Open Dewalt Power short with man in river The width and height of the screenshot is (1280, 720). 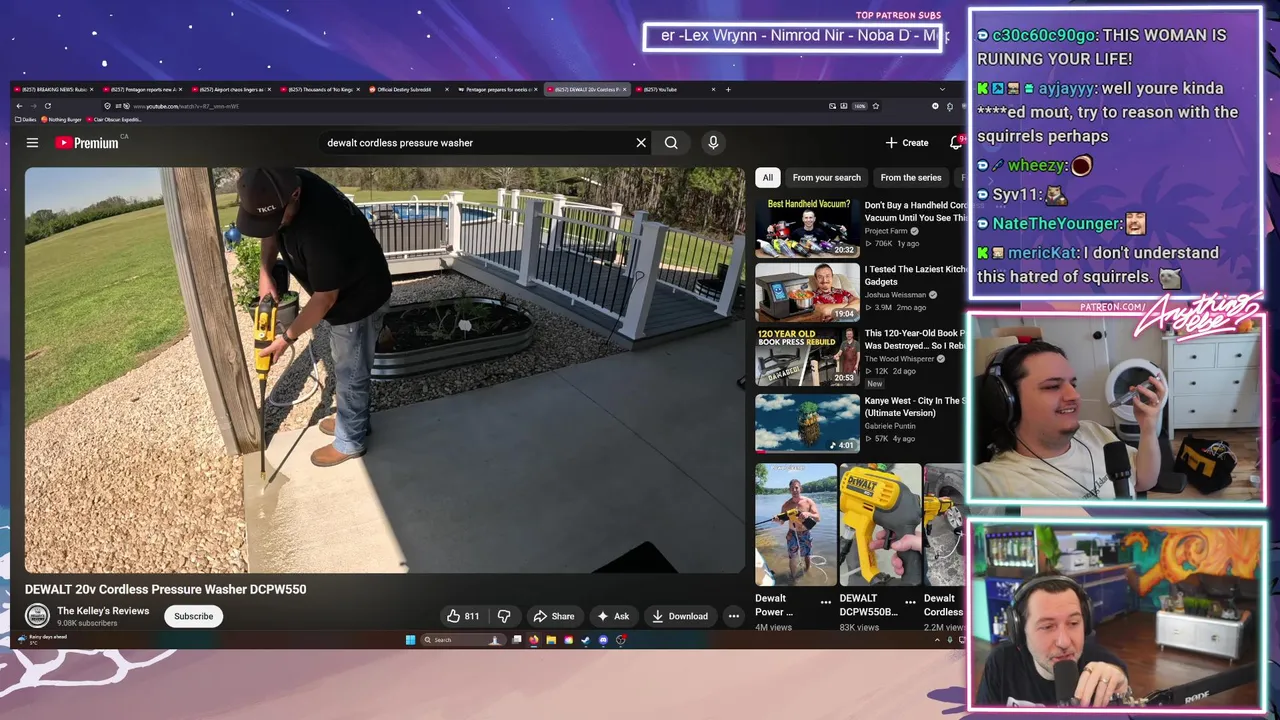[795, 524]
